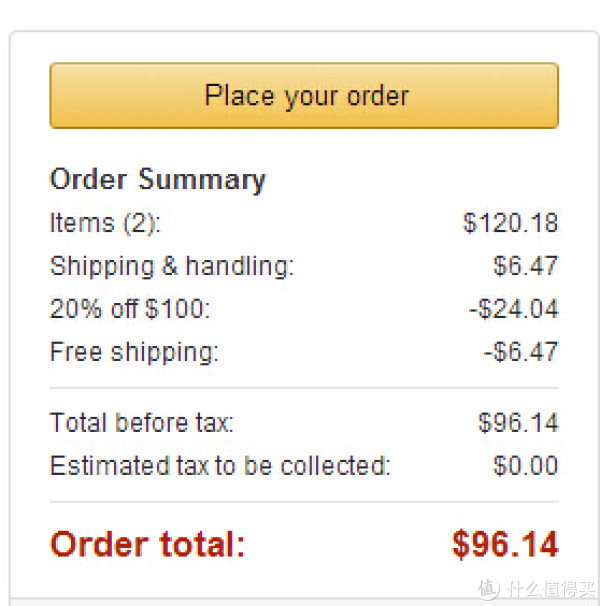This screenshot has width=600, height=606.
Task: Click the Free shipping label
Action: point(135,352)
